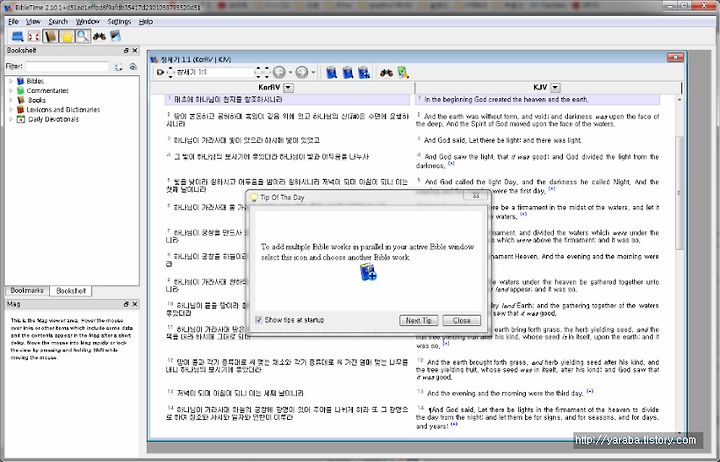Toggle the Bookmarks star icon in toolbar
The height and width of the screenshot is (462, 720).
point(67,36)
